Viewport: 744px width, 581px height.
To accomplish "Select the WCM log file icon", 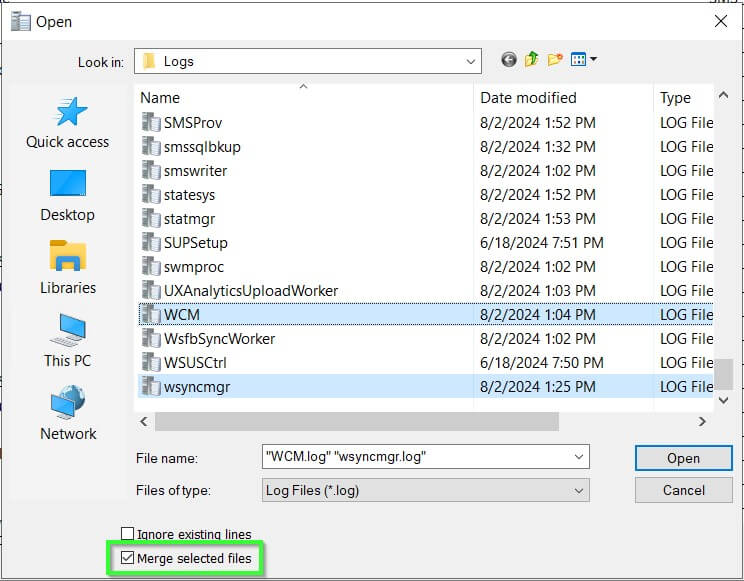I will [151, 315].
